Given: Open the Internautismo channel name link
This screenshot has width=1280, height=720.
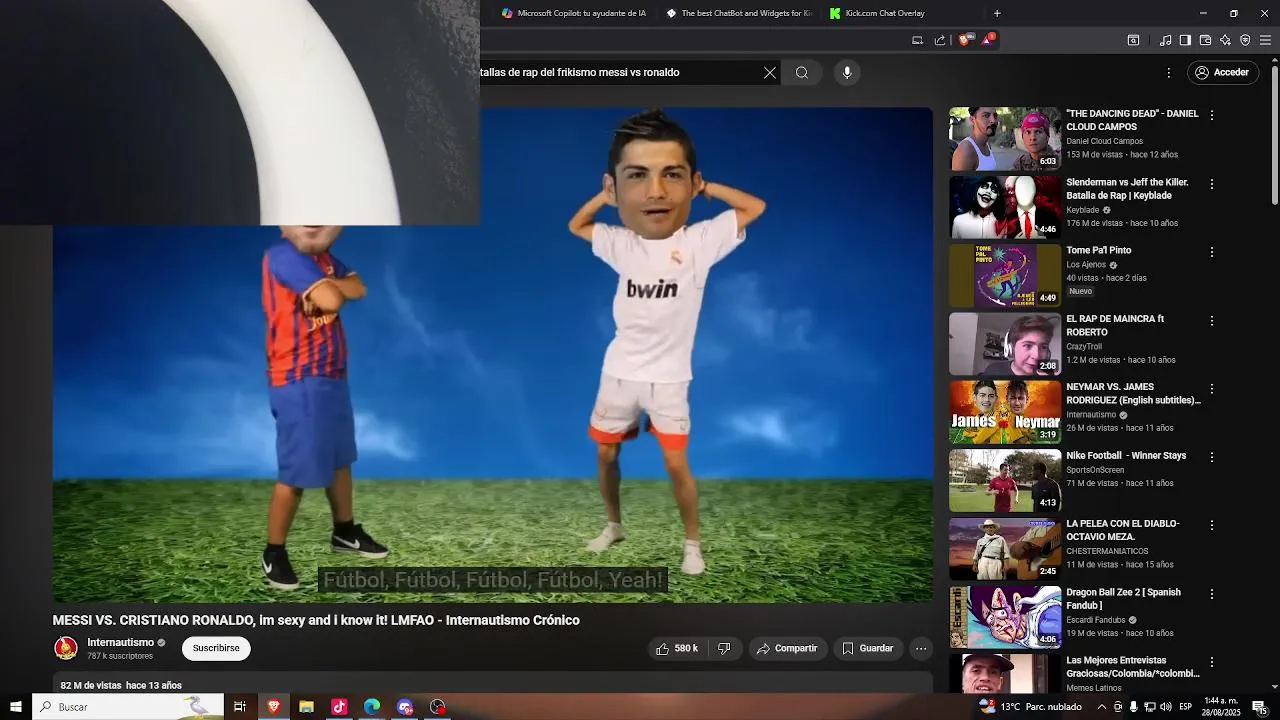Looking at the screenshot, I should click(x=120, y=642).
